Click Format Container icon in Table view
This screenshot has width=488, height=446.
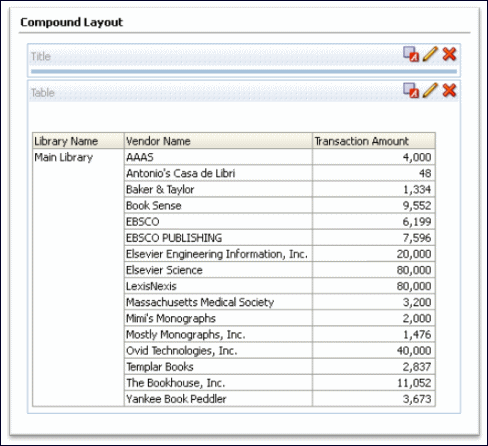pyautogui.click(x=411, y=90)
